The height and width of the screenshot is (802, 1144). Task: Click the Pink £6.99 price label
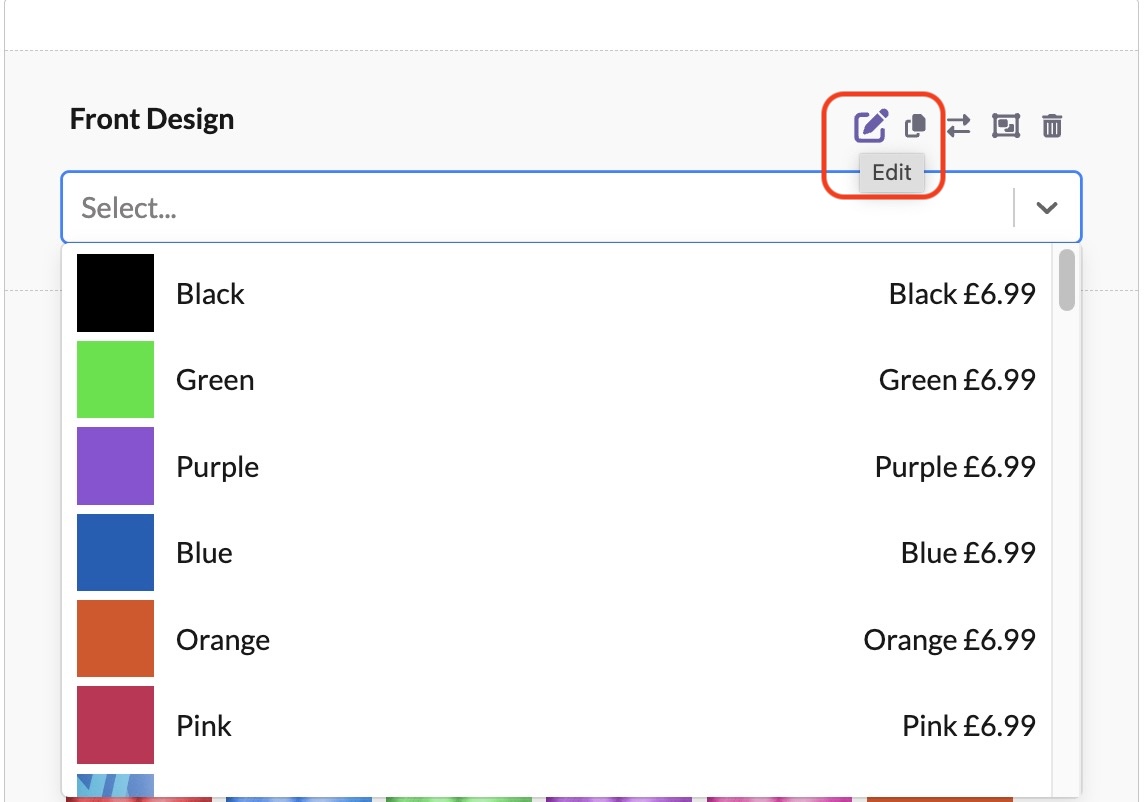[968, 725]
